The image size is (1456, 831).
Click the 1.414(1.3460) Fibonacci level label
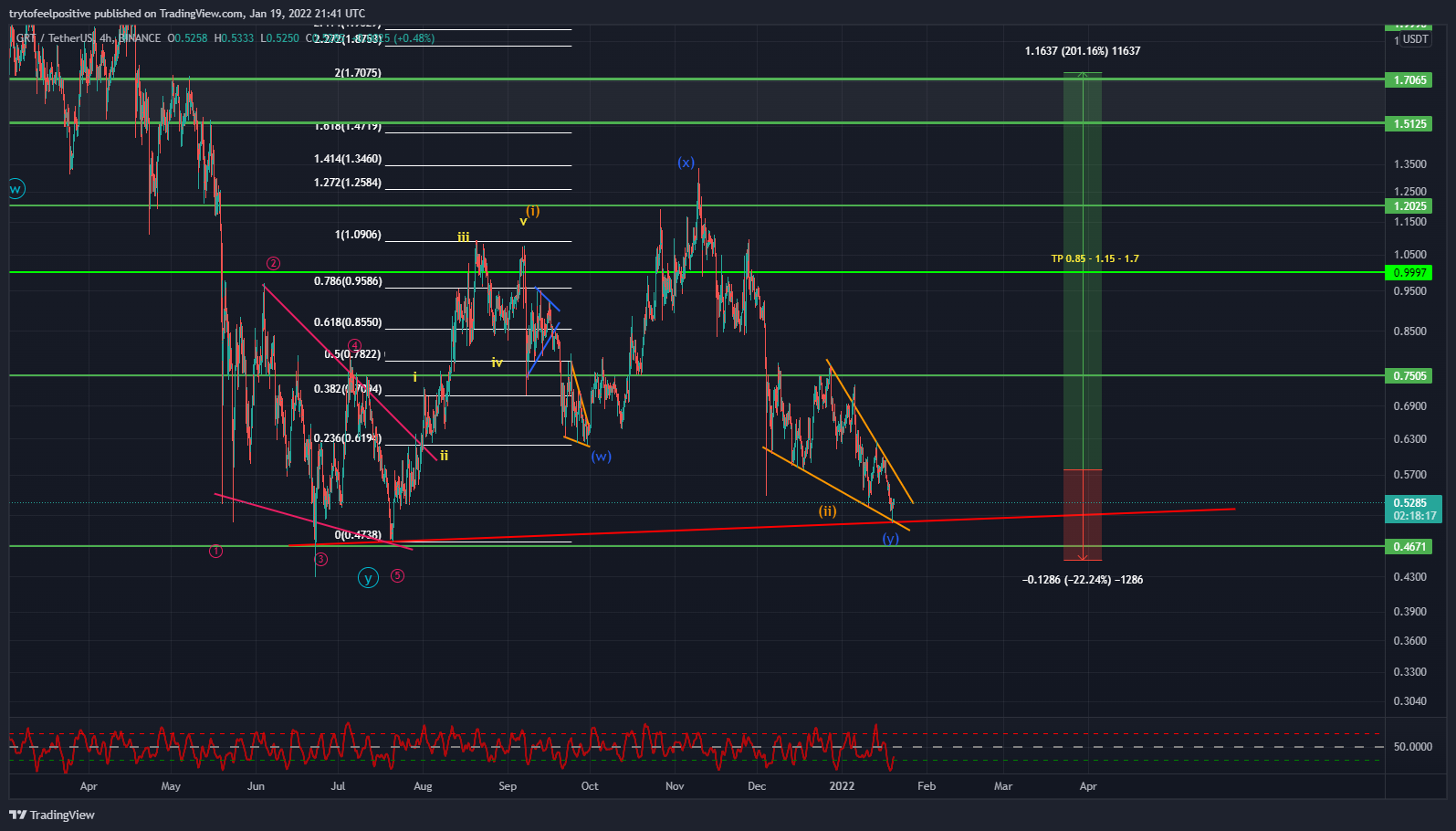[x=348, y=159]
